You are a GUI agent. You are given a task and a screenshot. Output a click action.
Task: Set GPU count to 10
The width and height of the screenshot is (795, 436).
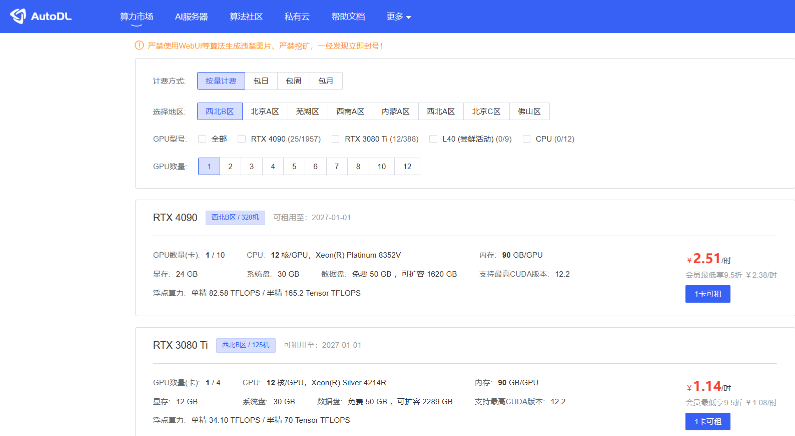click(x=381, y=166)
